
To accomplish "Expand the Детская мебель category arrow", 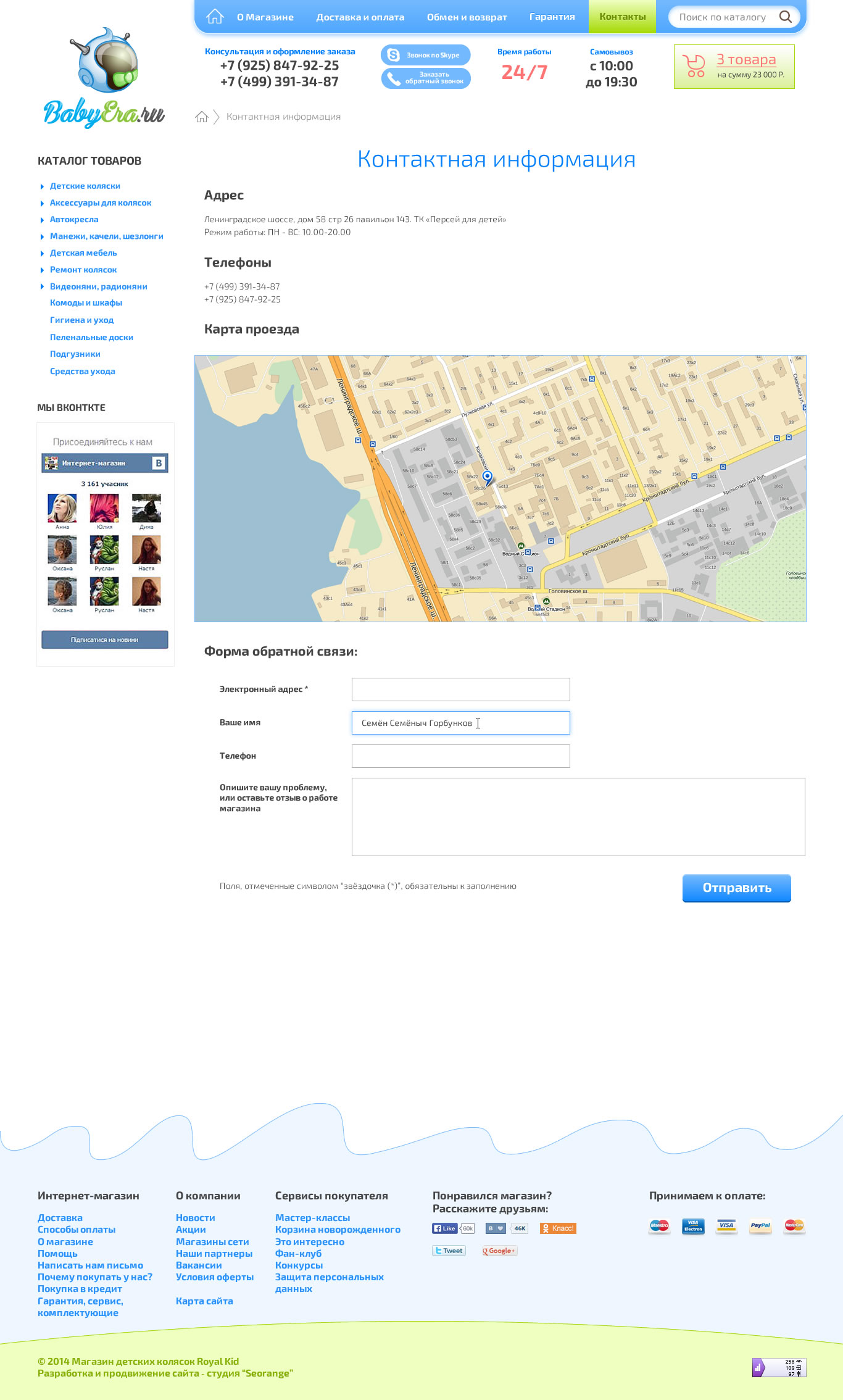I will point(42,253).
